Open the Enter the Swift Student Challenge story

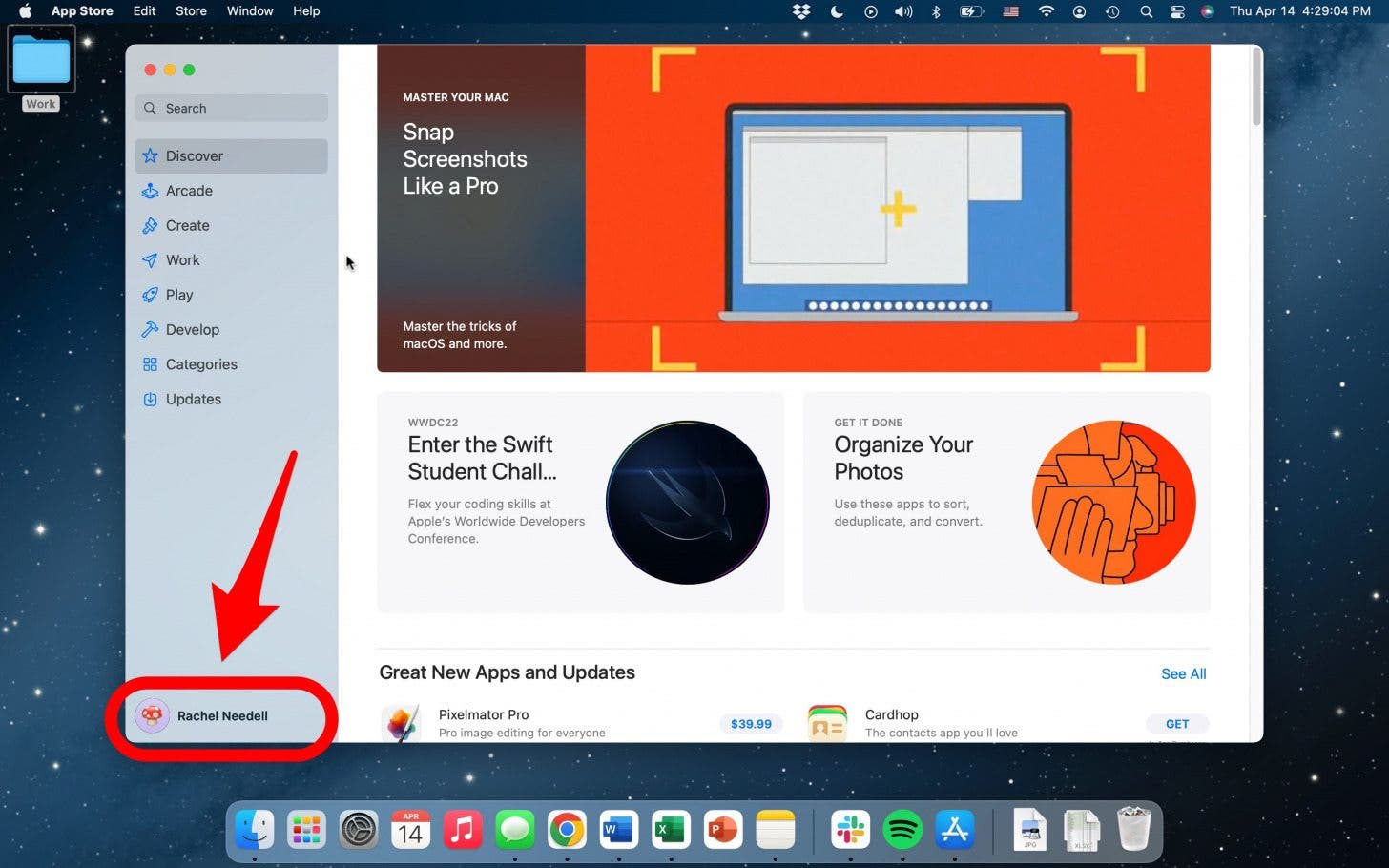[x=580, y=503]
